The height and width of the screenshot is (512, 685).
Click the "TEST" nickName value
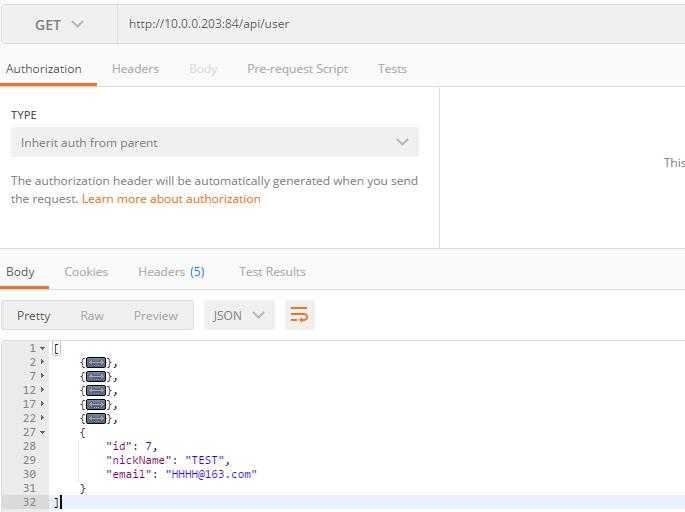pos(204,460)
